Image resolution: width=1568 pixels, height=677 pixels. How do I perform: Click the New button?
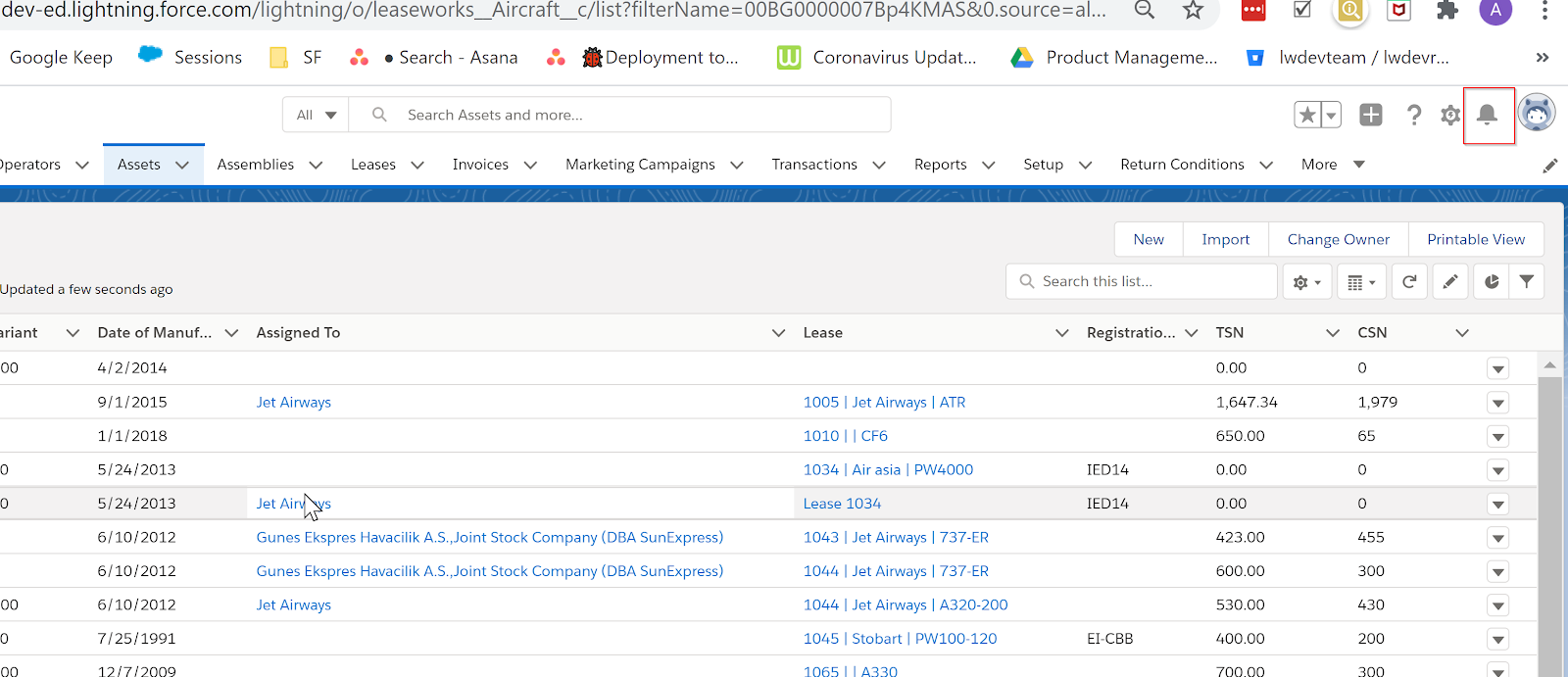[x=1149, y=239]
